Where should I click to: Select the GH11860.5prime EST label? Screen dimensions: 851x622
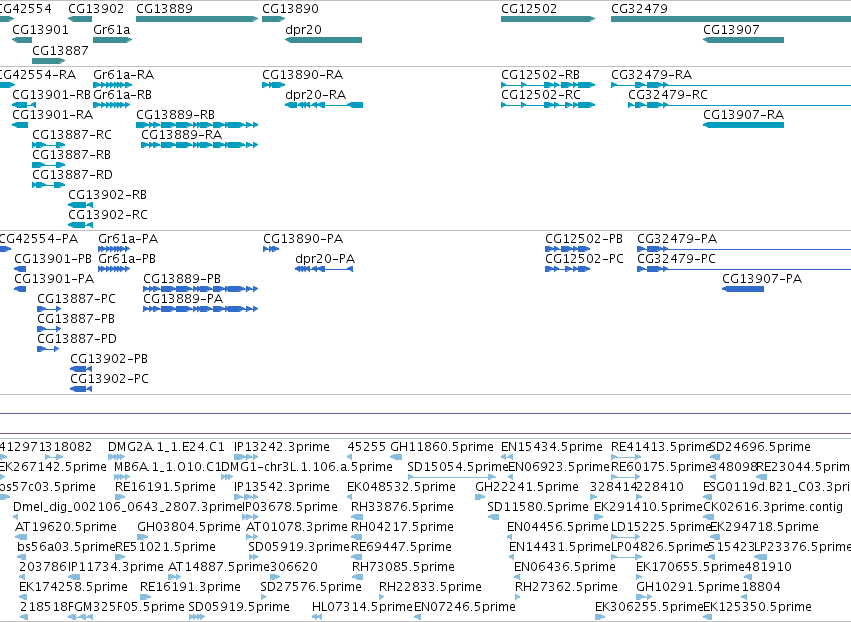point(442,447)
